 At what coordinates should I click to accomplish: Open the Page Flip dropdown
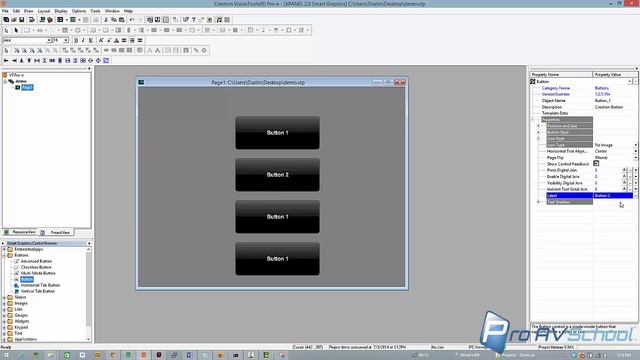[x=636, y=158]
